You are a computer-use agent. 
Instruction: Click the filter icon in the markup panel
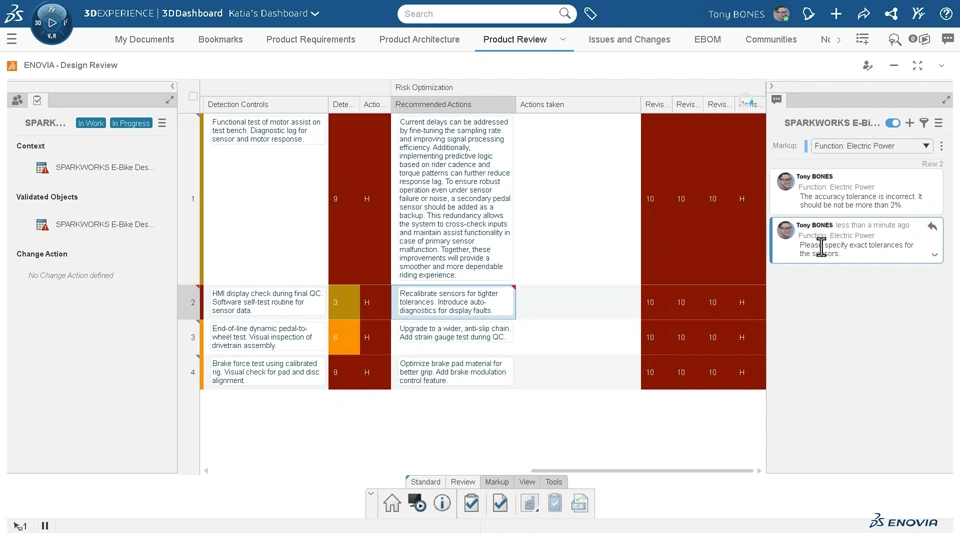point(924,123)
